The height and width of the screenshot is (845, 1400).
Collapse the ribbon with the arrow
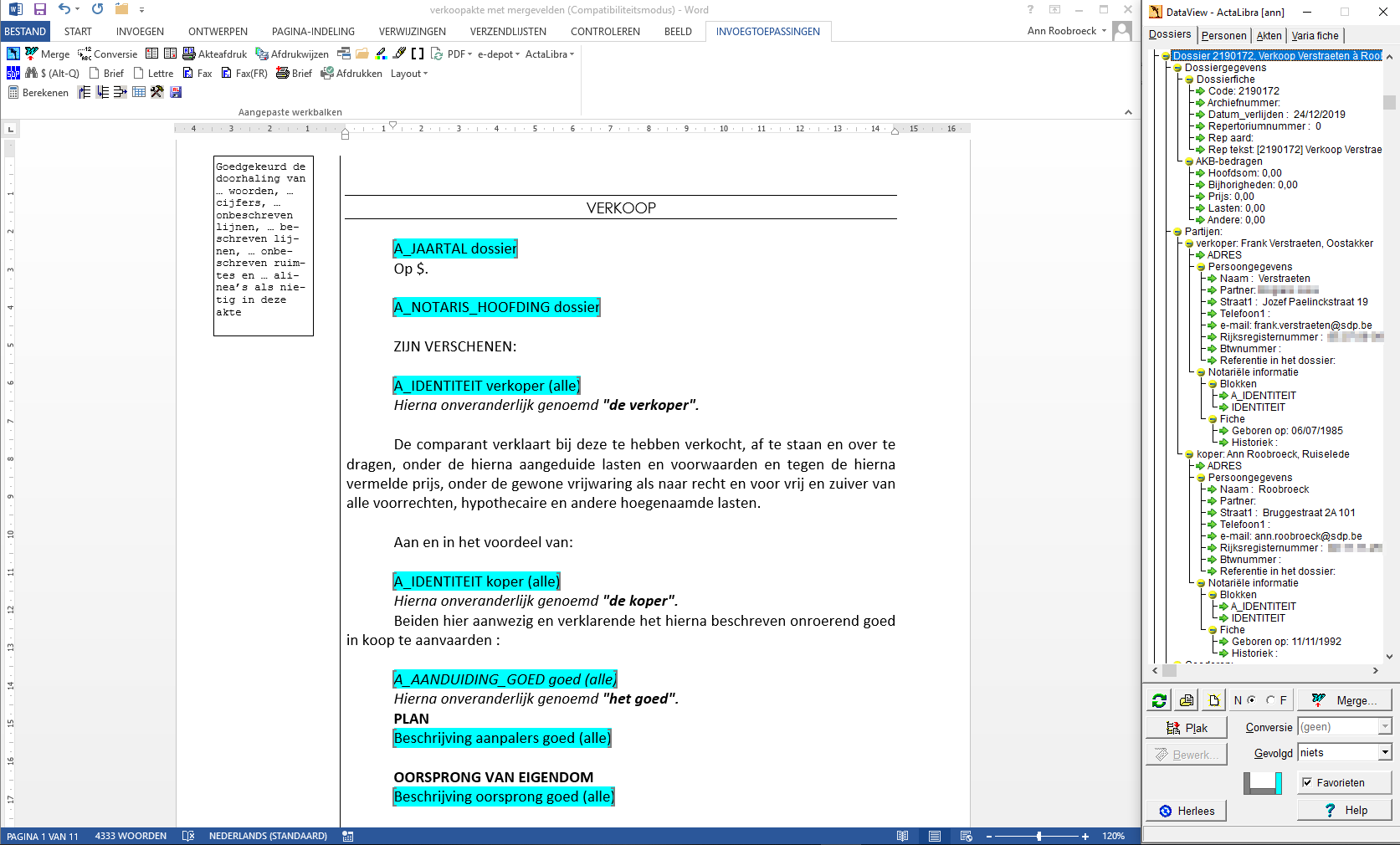pos(1128,112)
